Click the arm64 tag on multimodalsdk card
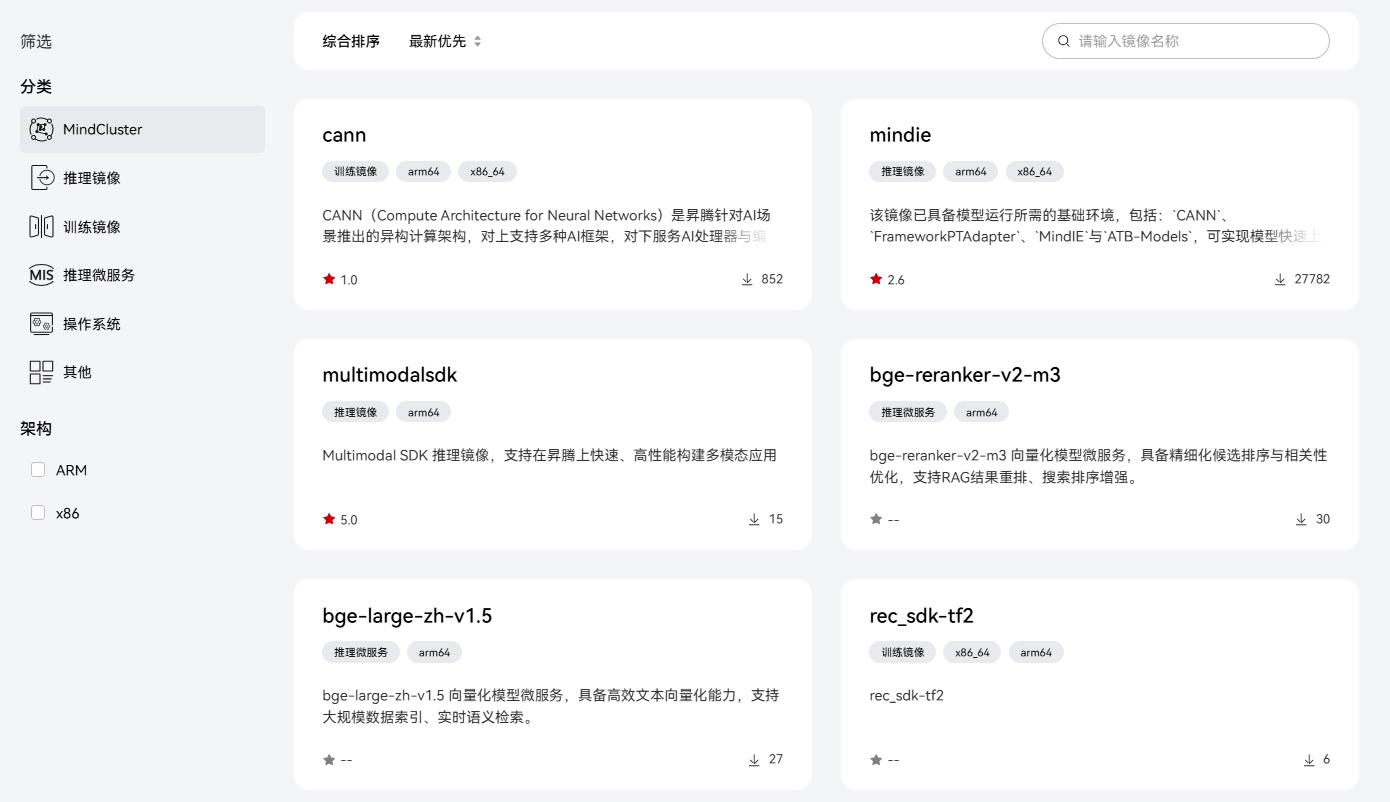 click(424, 412)
